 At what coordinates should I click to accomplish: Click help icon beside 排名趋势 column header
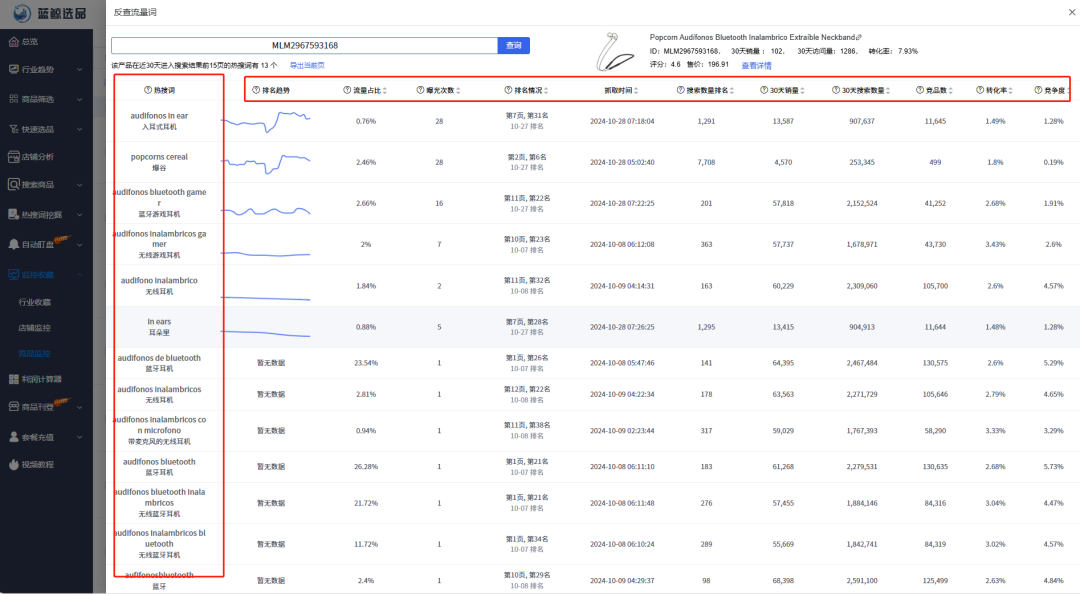pos(256,90)
